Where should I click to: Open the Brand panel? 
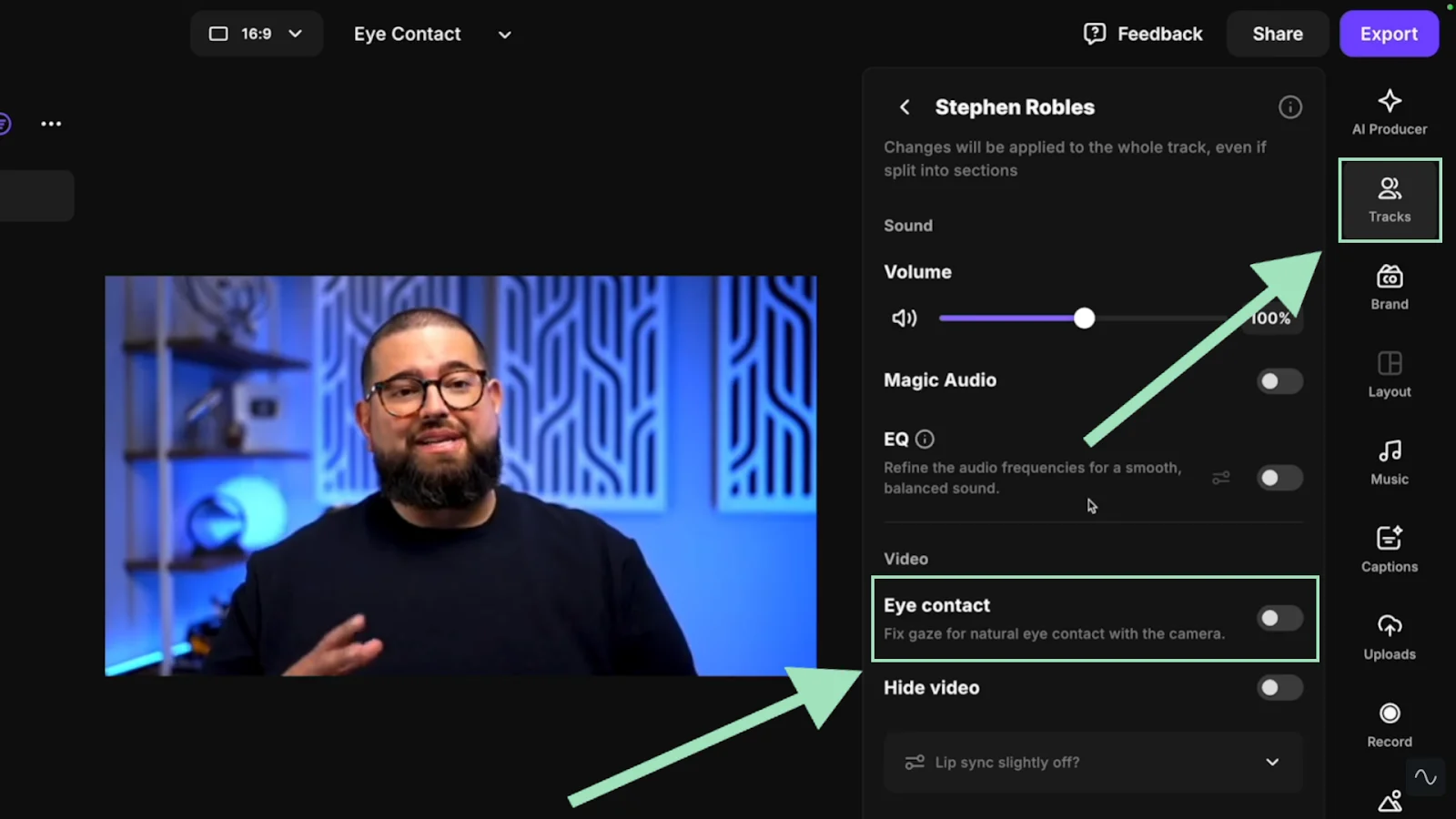pyautogui.click(x=1389, y=286)
